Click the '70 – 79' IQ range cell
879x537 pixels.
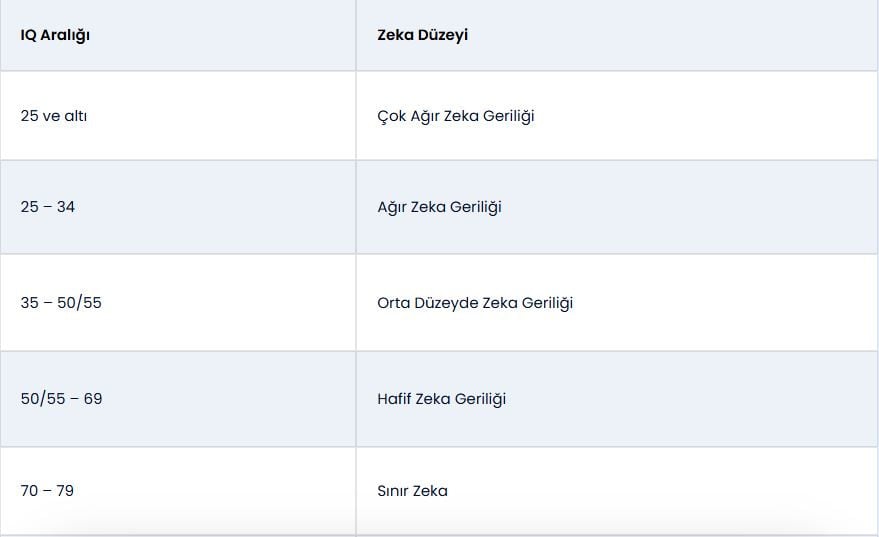(x=47, y=491)
